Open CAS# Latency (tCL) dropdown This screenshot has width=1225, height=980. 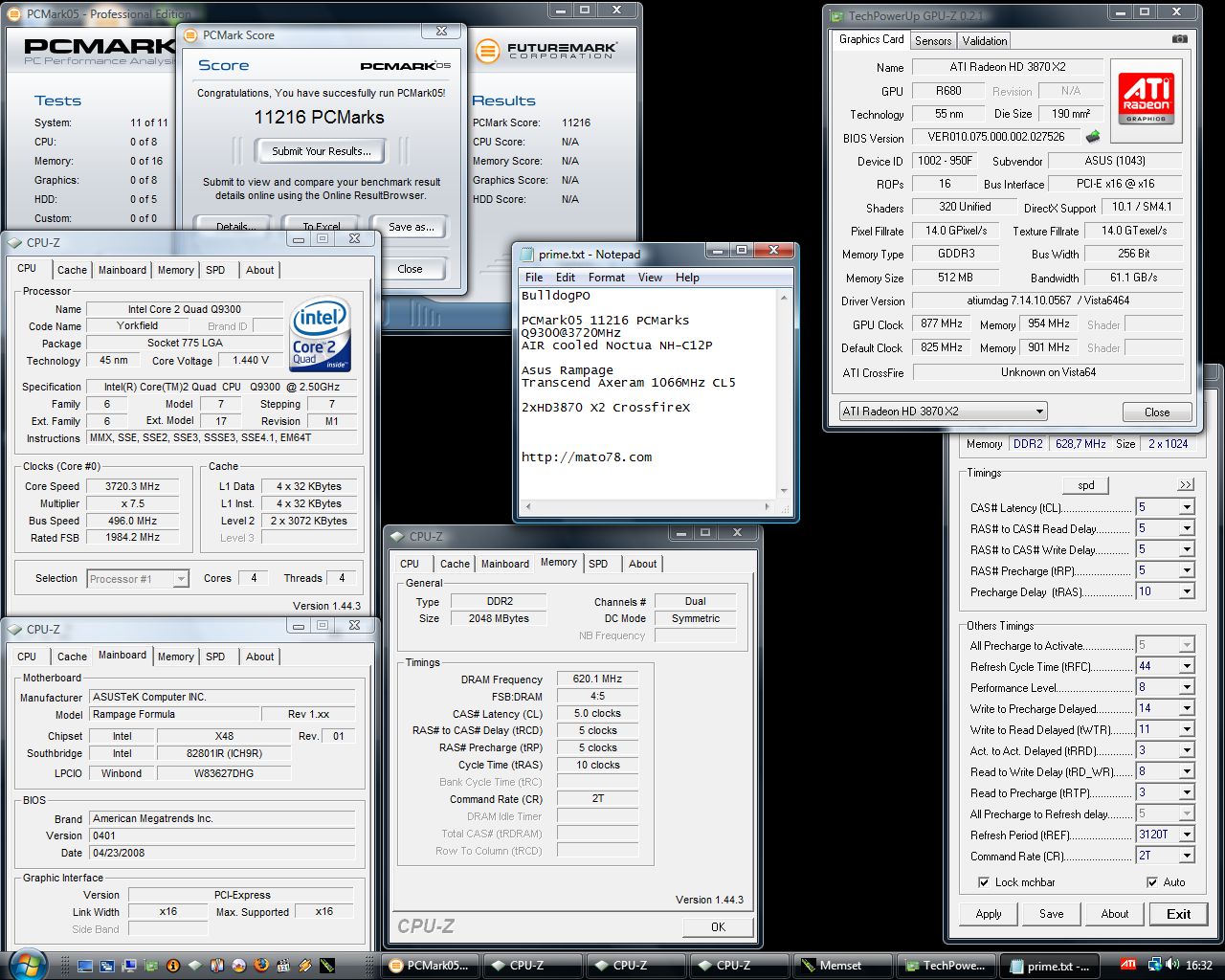coord(1187,507)
